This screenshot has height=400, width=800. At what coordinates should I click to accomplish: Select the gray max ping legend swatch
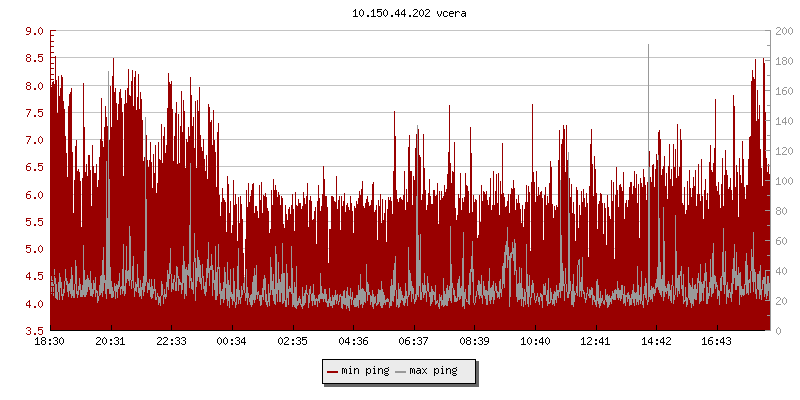tap(400, 372)
